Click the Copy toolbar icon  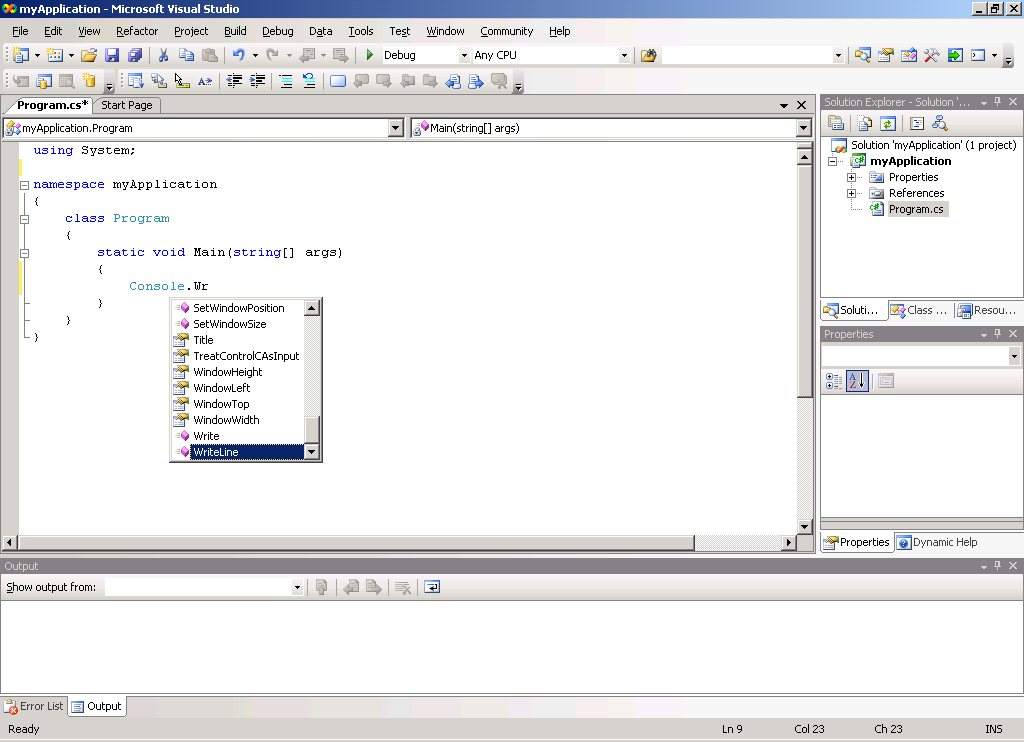pyautogui.click(x=186, y=56)
